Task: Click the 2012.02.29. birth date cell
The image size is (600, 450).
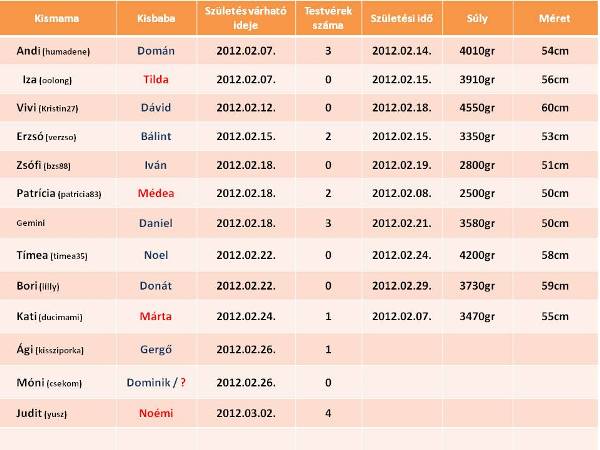Action: point(400,287)
